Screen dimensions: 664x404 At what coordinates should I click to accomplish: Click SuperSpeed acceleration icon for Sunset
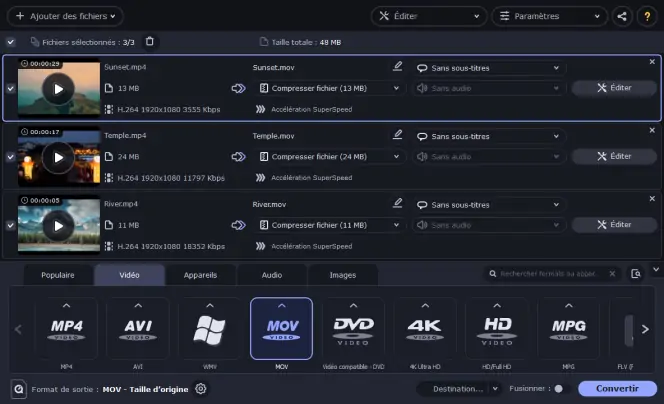point(260,109)
